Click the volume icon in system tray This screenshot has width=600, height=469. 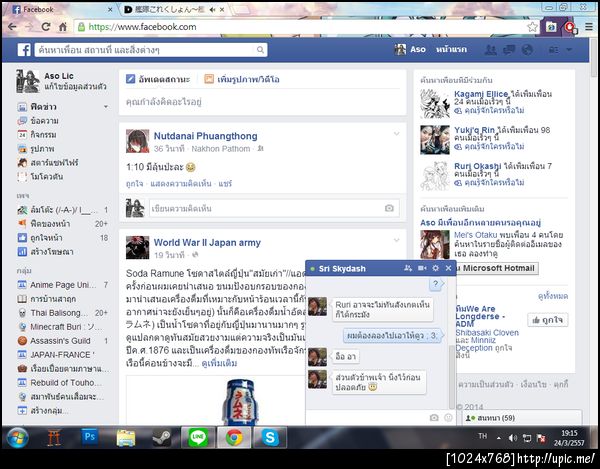[x=513, y=438]
